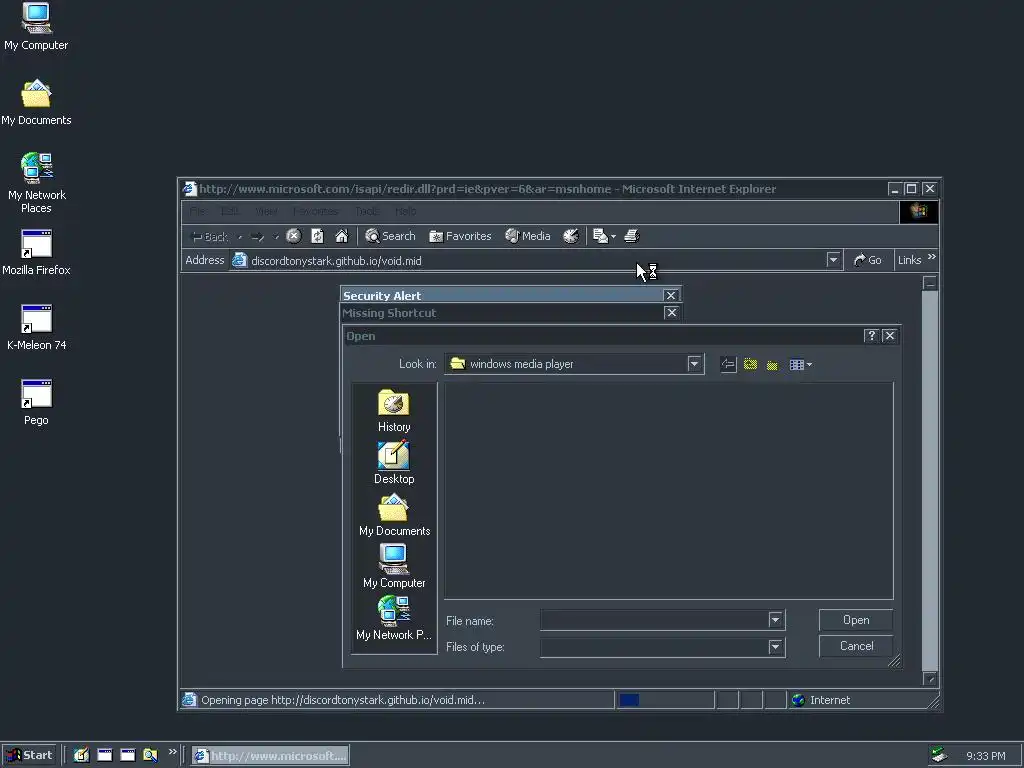The image size is (1024, 768).
Task: Open the View menu in Internet Explorer
Action: coord(266,211)
